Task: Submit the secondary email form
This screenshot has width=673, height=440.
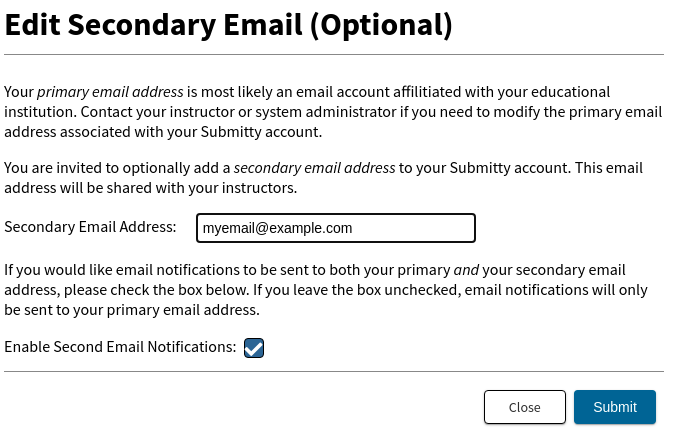Action: pos(615,407)
